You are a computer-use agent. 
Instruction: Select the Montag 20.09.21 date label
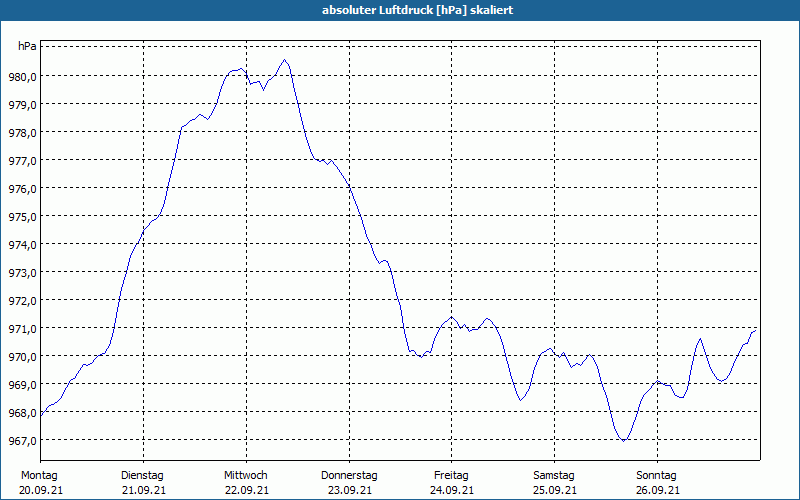tap(41, 483)
